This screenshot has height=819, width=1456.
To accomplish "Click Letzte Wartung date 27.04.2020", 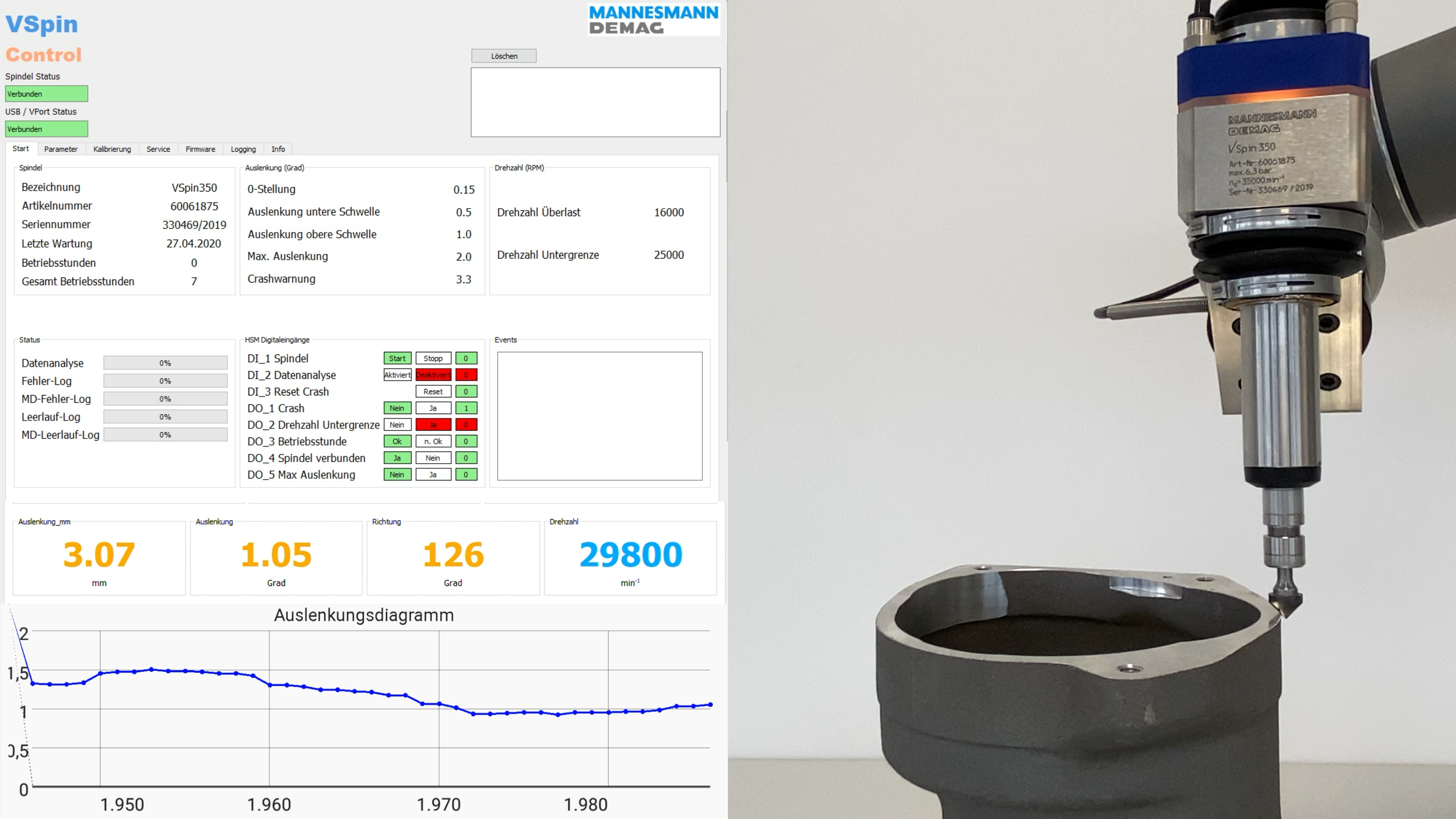I will (194, 243).
